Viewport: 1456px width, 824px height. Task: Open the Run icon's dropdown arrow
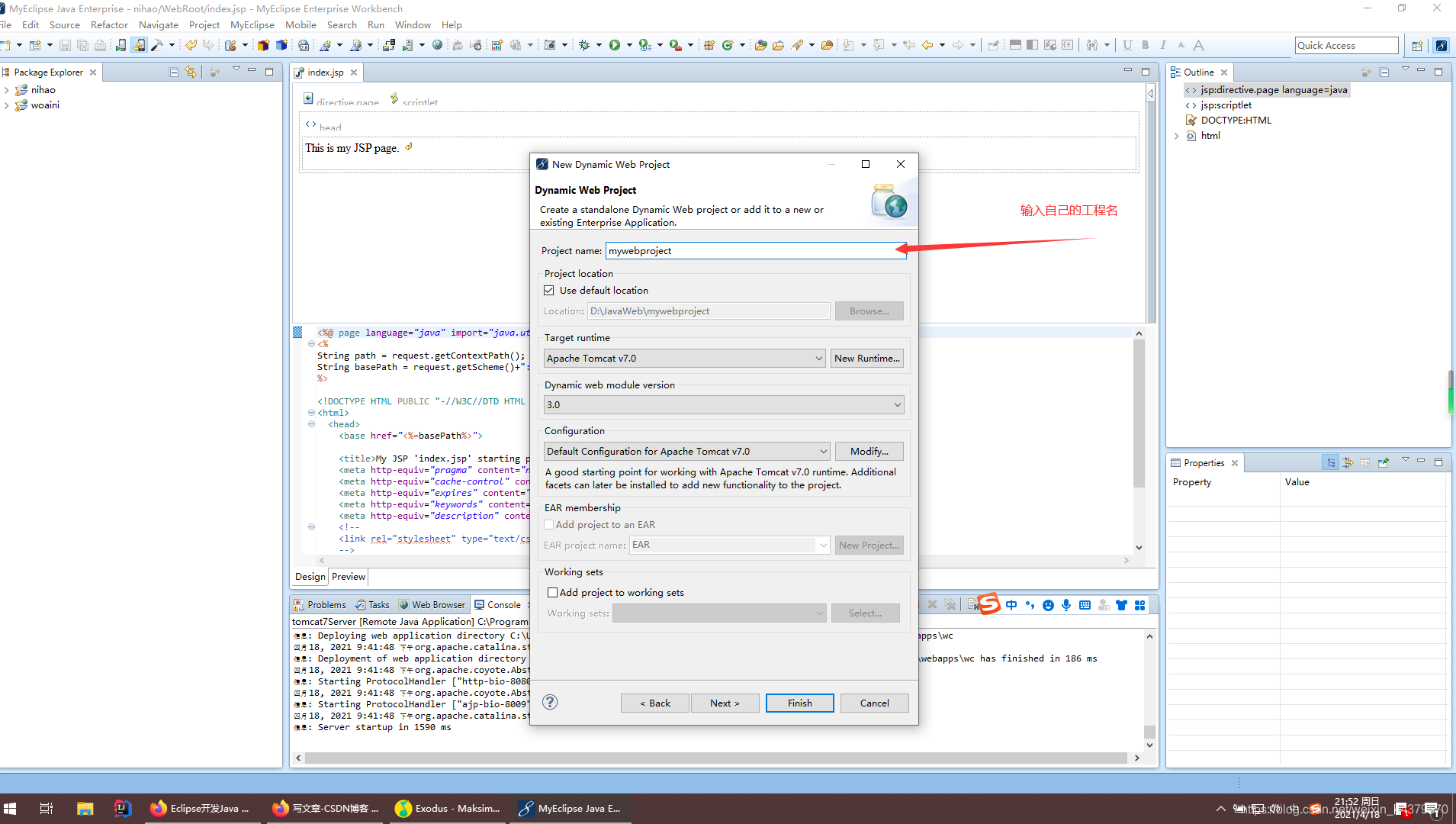629,45
